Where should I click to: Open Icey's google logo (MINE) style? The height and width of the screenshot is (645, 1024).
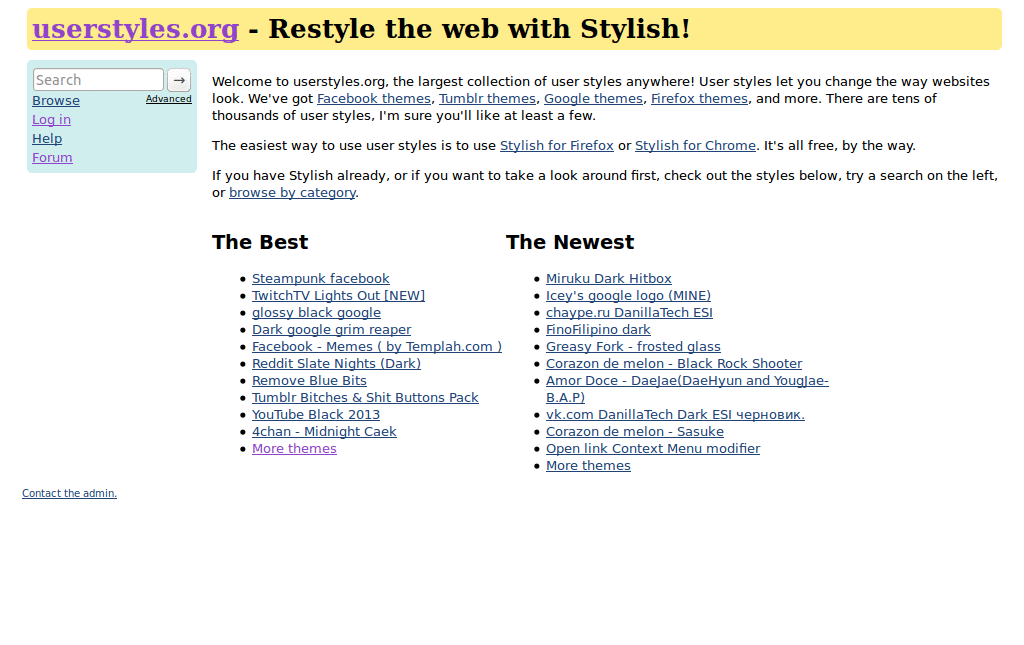pyautogui.click(x=628, y=296)
